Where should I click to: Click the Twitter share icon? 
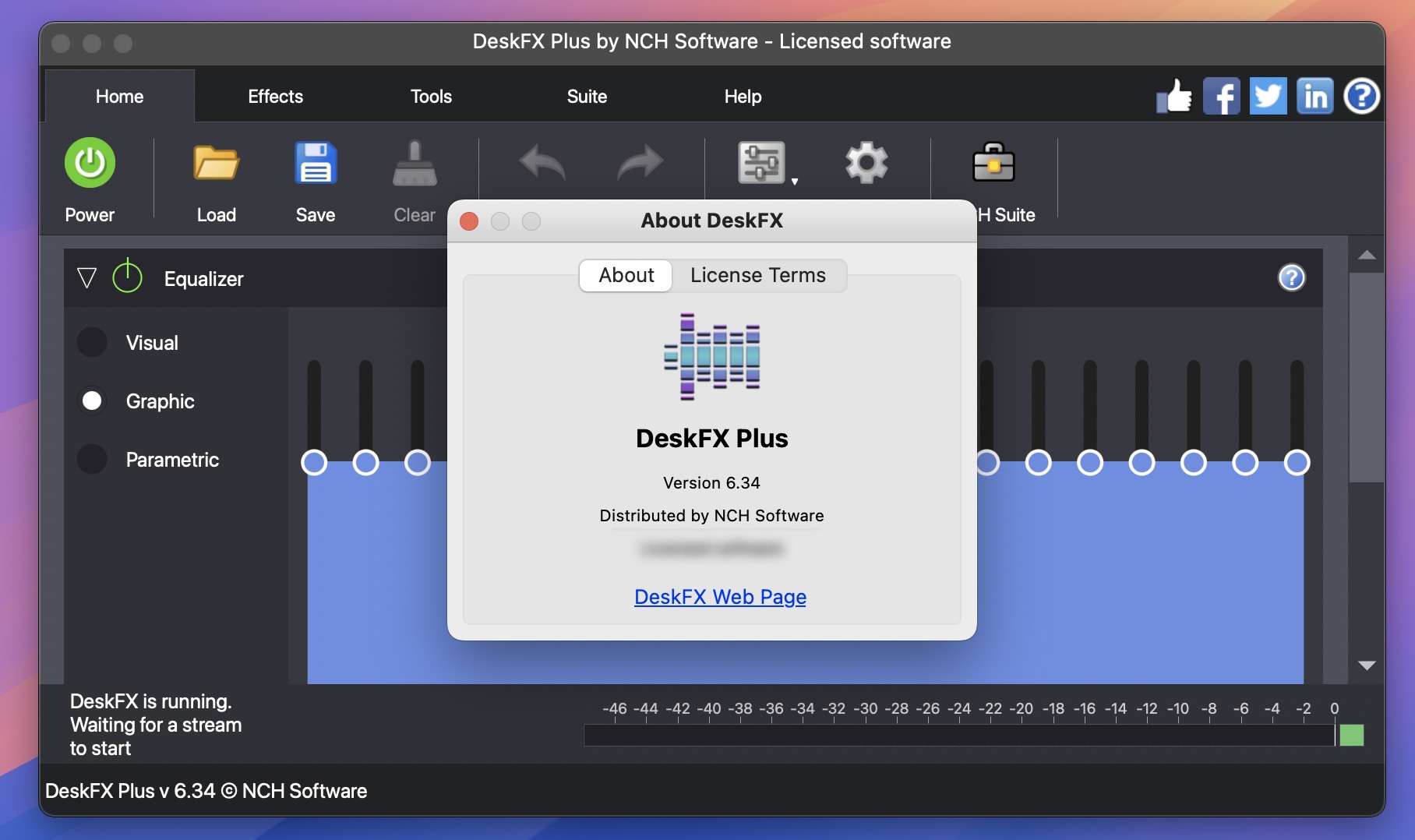coord(1269,97)
